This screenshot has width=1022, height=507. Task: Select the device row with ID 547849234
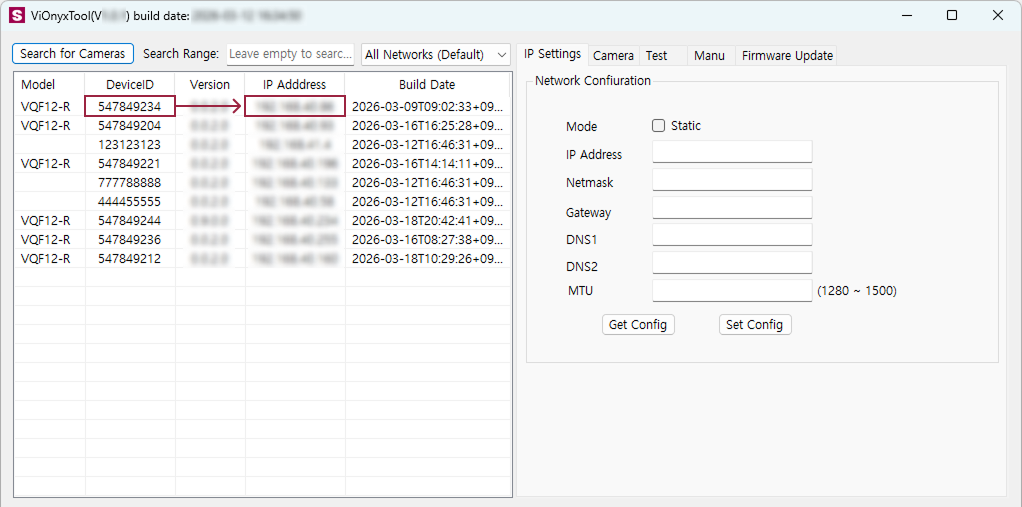pyautogui.click(x=130, y=107)
